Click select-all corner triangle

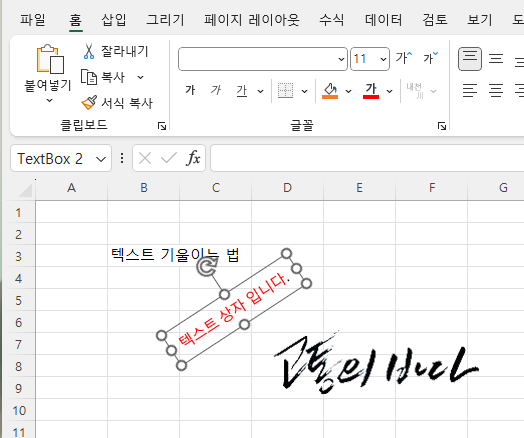(x=25, y=190)
